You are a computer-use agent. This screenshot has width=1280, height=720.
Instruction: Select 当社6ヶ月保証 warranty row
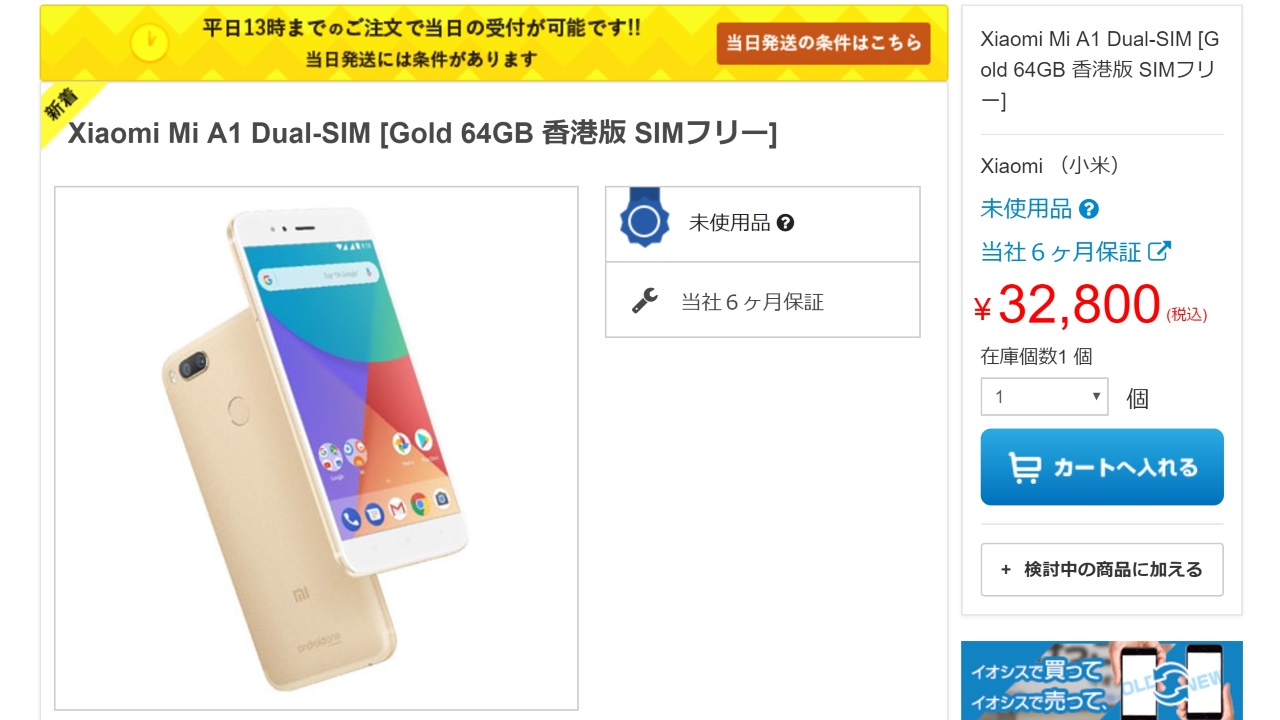pyautogui.click(x=763, y=300)
